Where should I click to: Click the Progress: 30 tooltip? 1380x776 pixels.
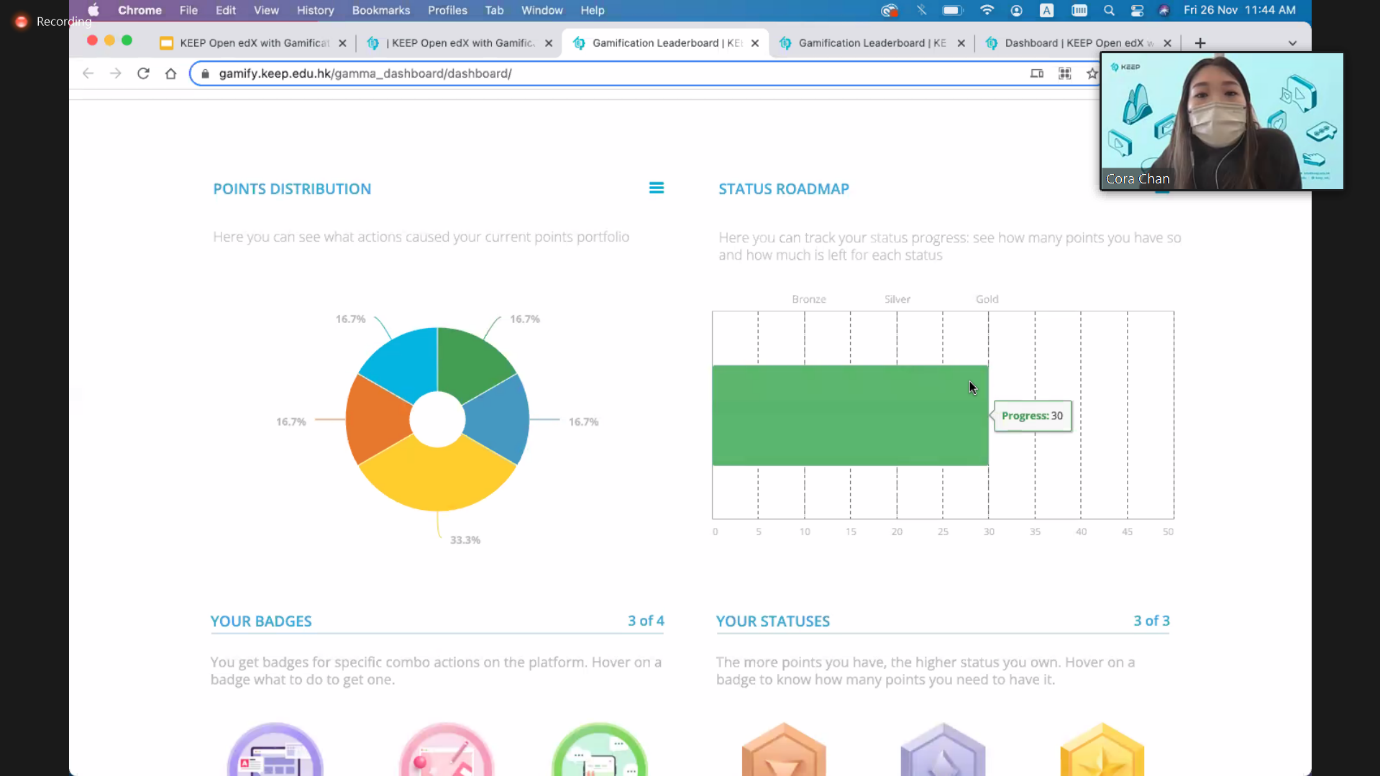[1033, 416]
